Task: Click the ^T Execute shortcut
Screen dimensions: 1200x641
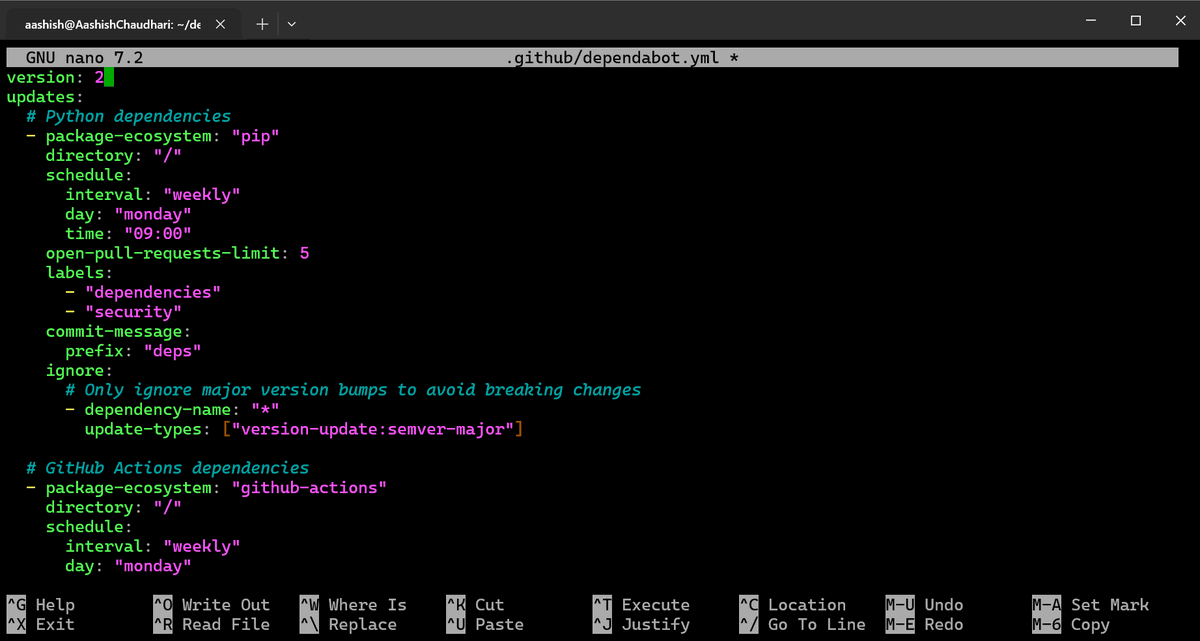Action: [x=641, y=605]
